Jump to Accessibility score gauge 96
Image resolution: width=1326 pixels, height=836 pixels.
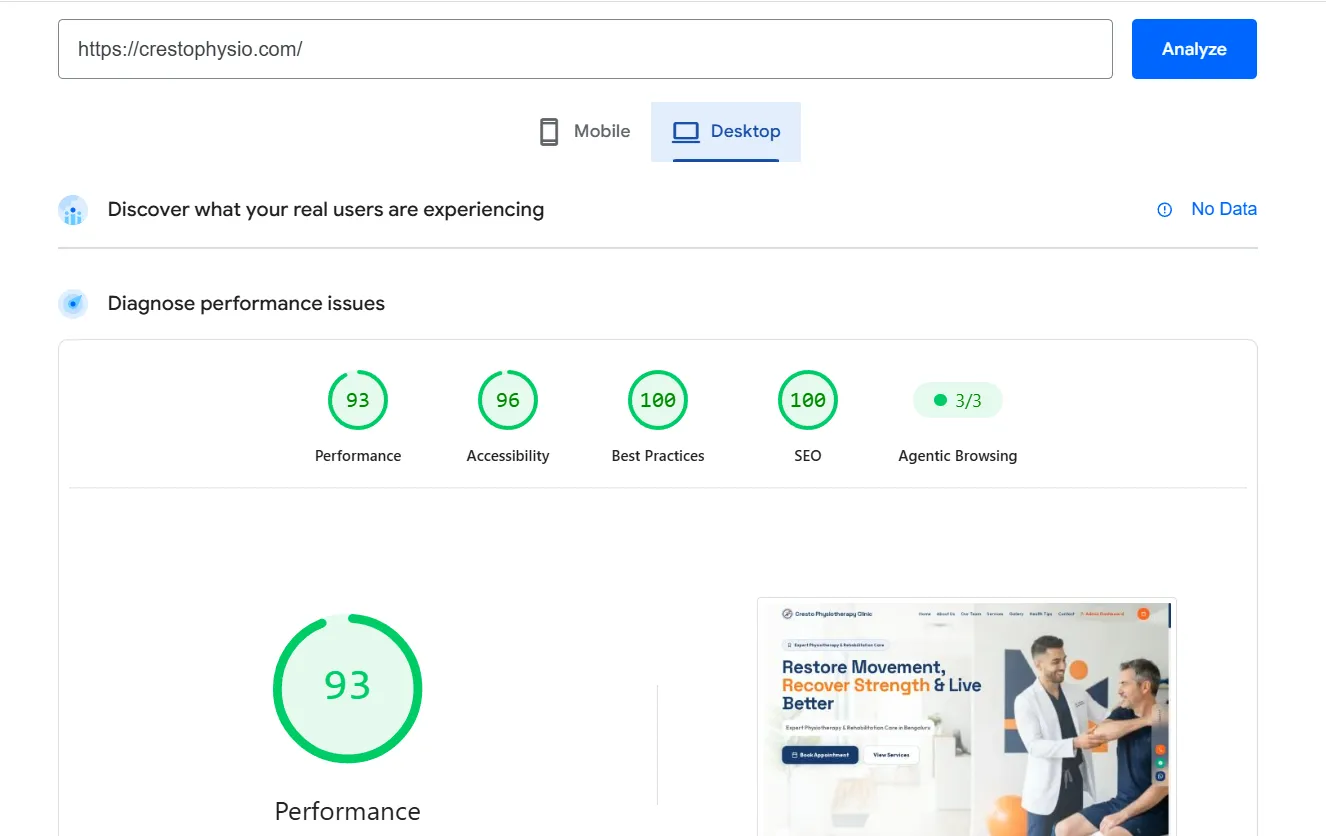(x=508, y=400)
